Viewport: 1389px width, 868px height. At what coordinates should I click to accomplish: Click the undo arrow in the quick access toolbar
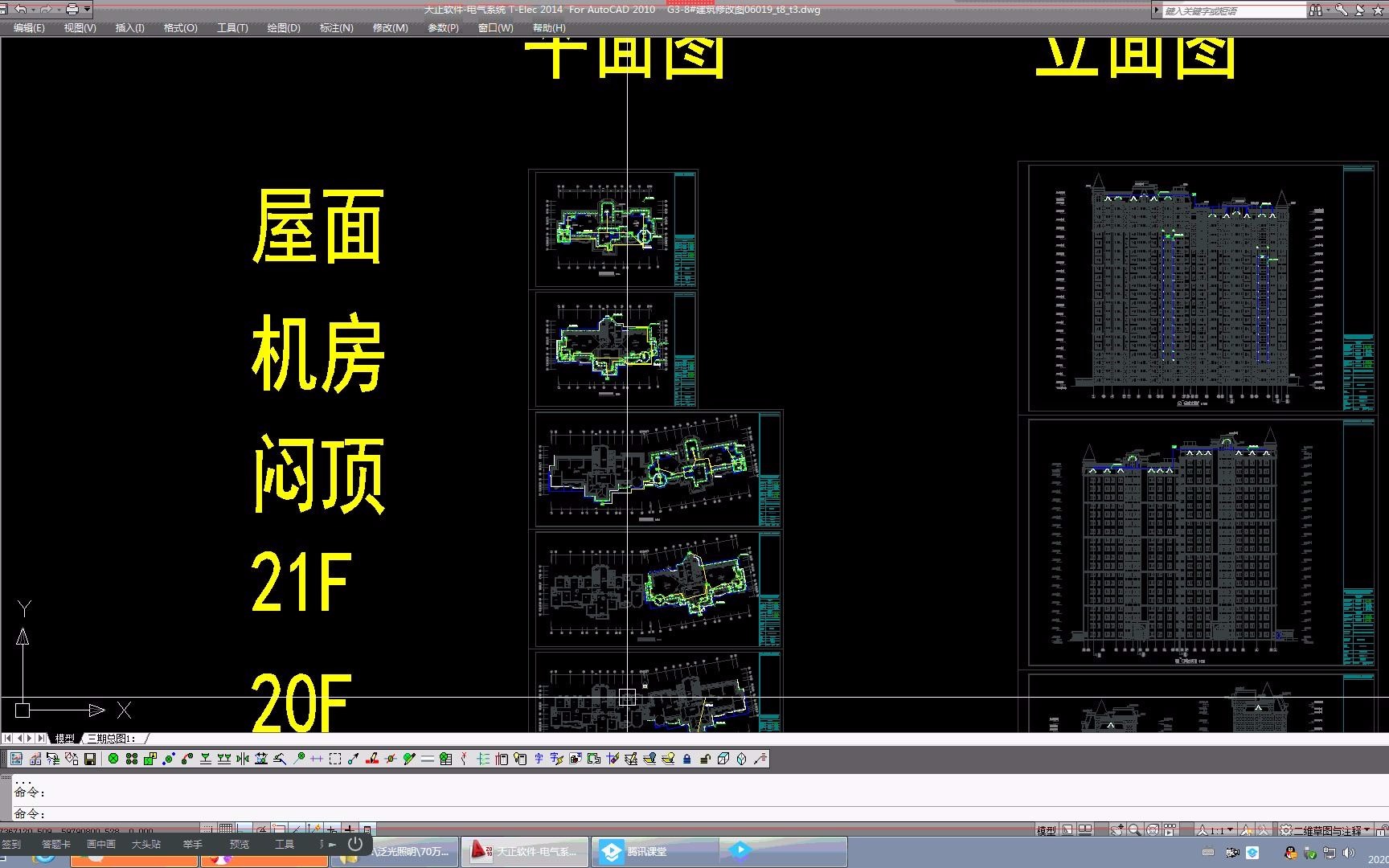pyautogui.click(x=20, y=9)
